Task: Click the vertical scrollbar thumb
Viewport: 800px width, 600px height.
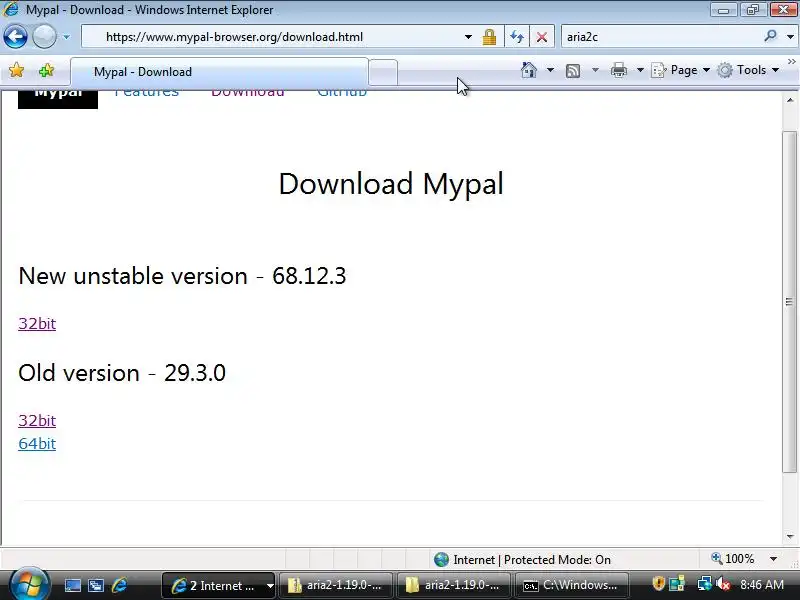Action: point(789,302)
